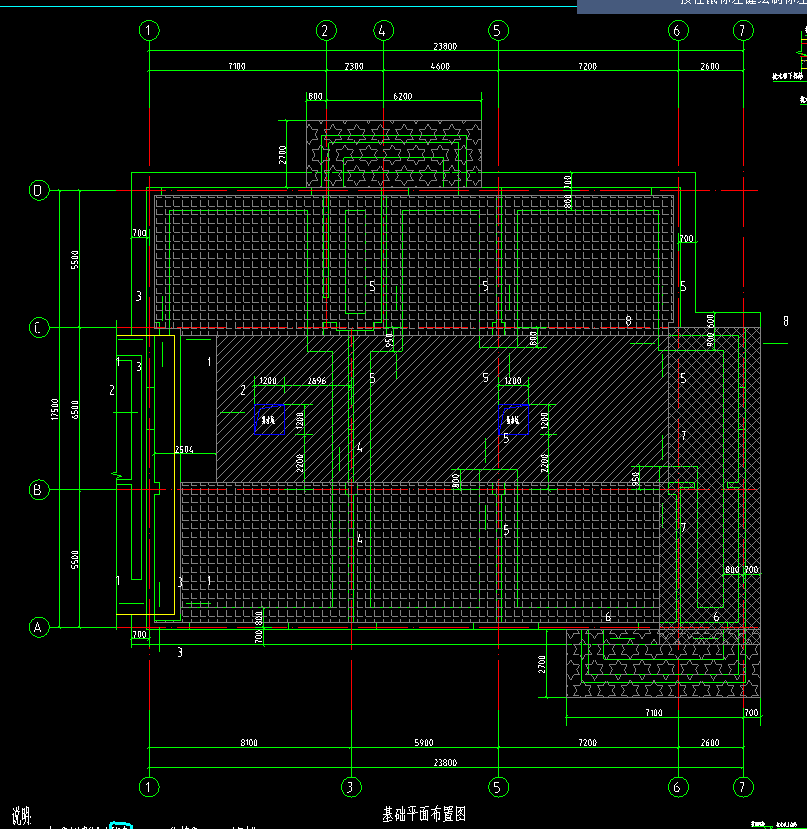The image size is (807, 829).
Task: Pick the axis bubble A at bottom-left
Action: 39,628
